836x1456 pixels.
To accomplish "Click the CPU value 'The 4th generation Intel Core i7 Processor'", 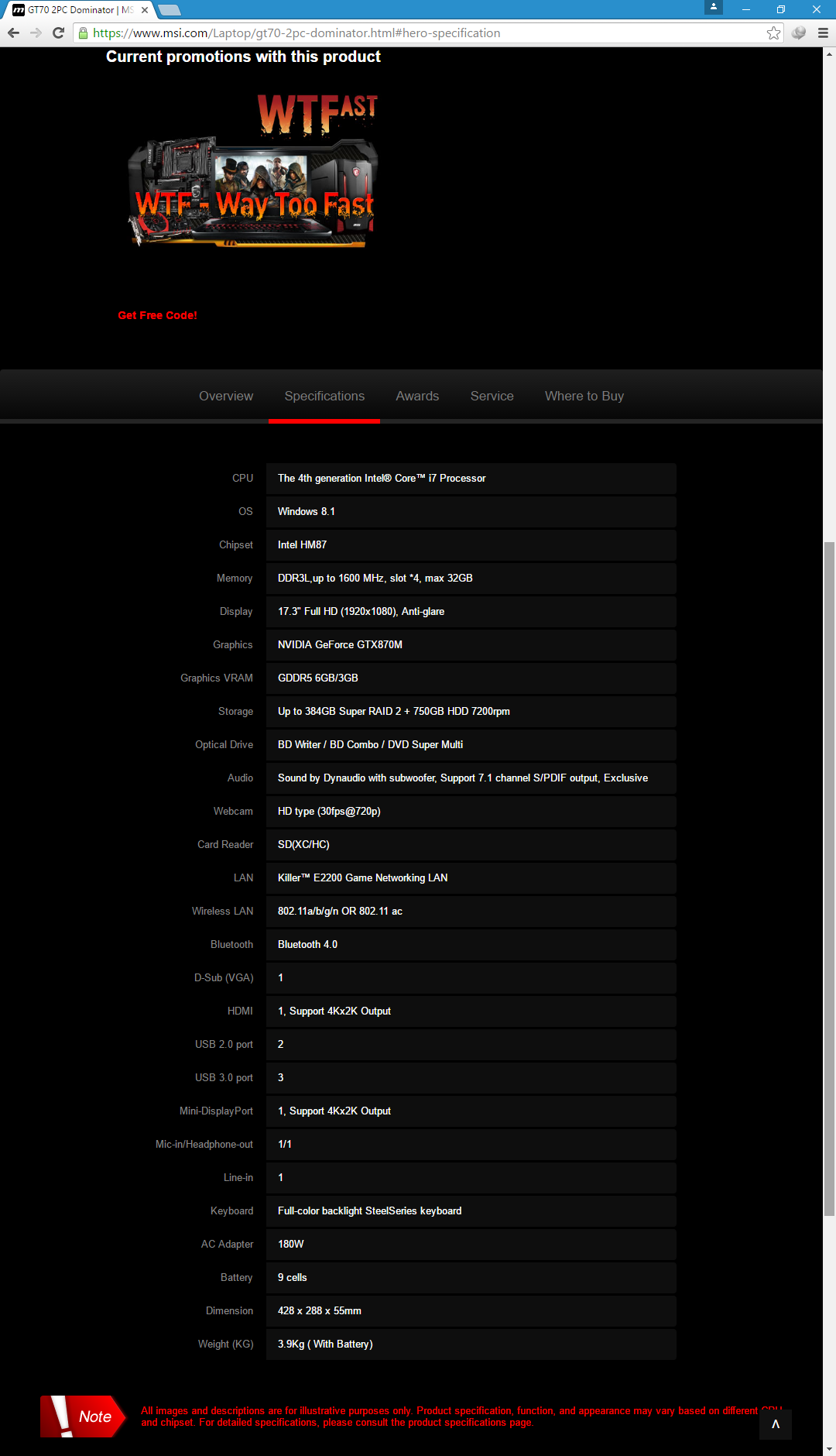I will (x=382, y=479).
